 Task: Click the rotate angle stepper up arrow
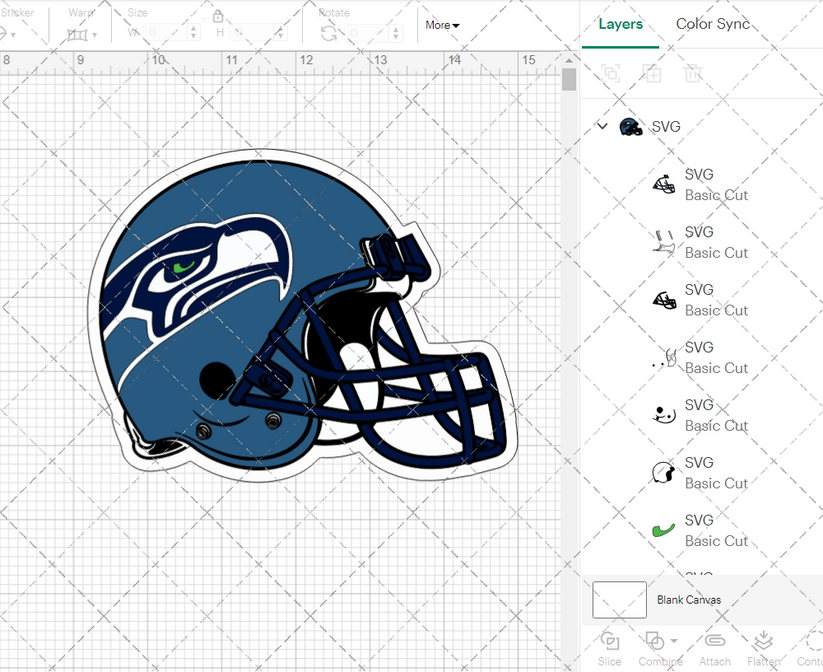[394, 27]
